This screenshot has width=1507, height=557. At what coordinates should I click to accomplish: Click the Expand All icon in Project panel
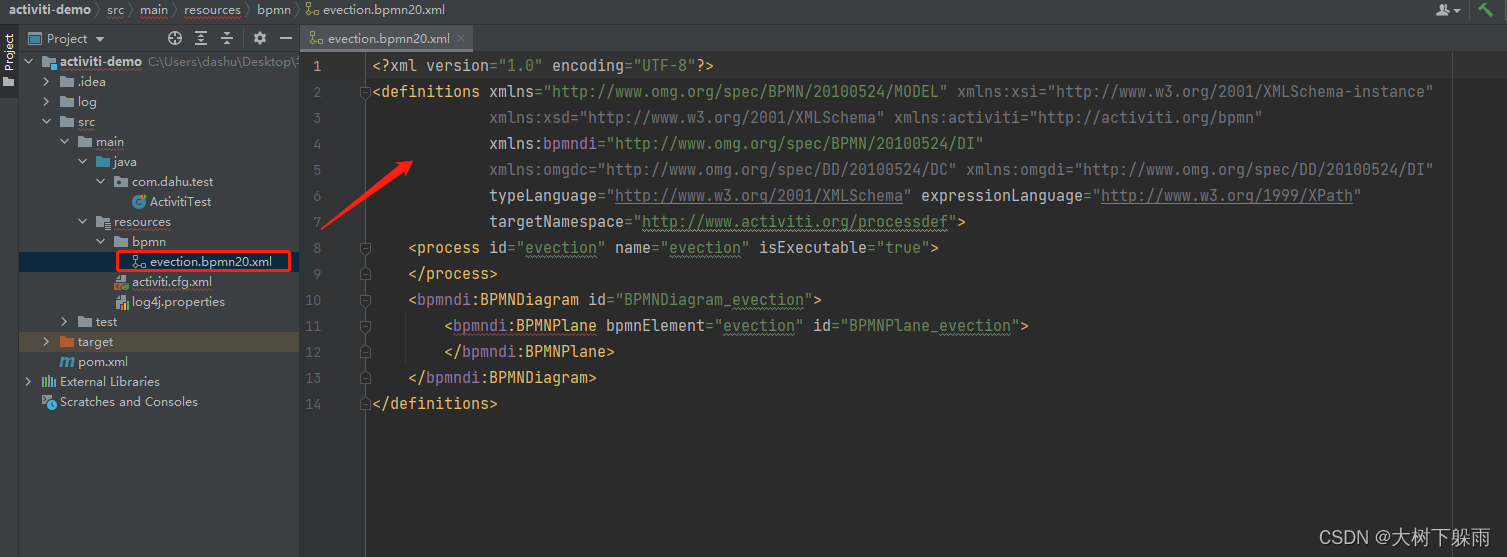[x=201, y=38]
